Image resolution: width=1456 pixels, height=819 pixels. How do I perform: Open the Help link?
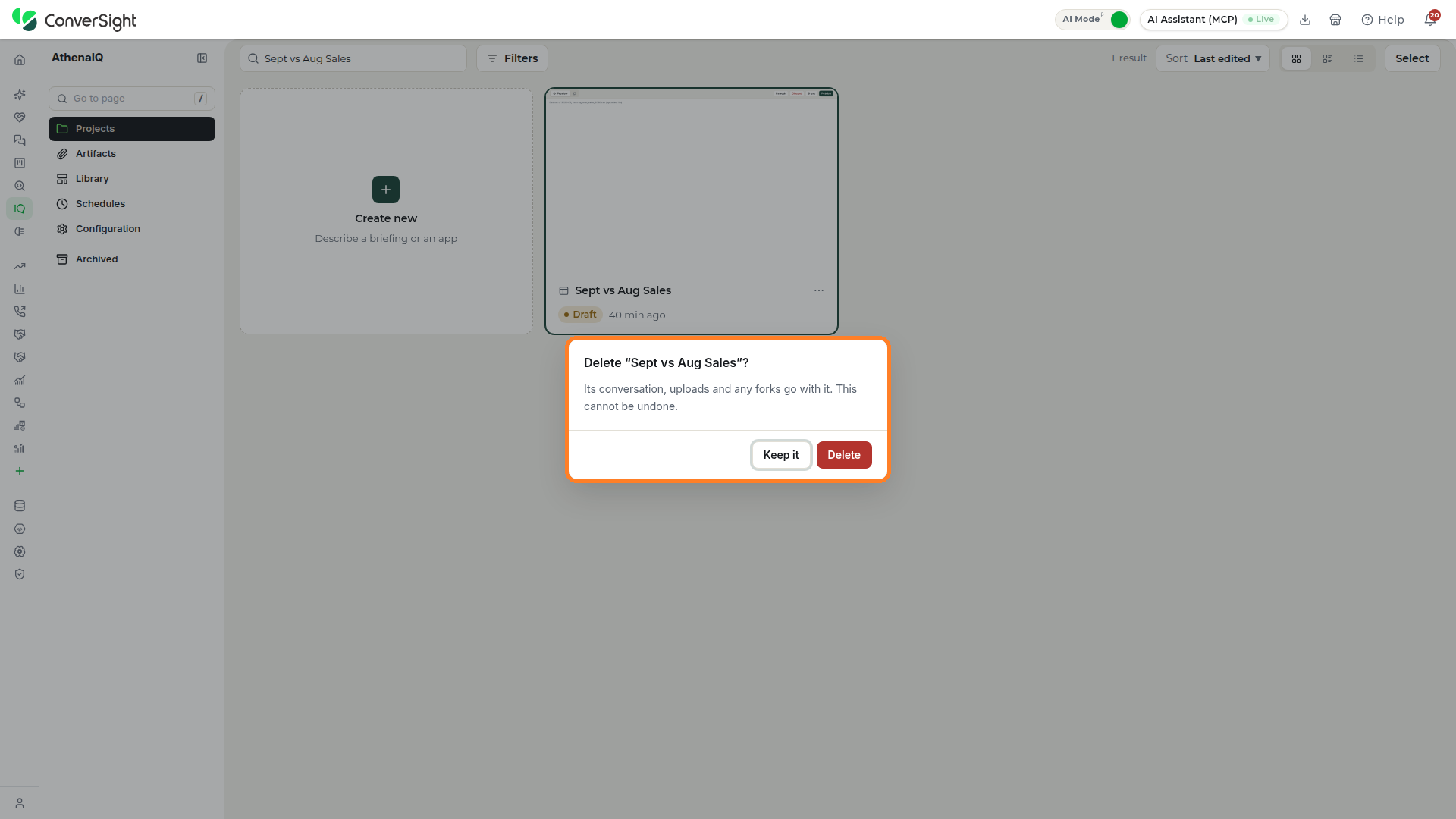(1382, 20)
